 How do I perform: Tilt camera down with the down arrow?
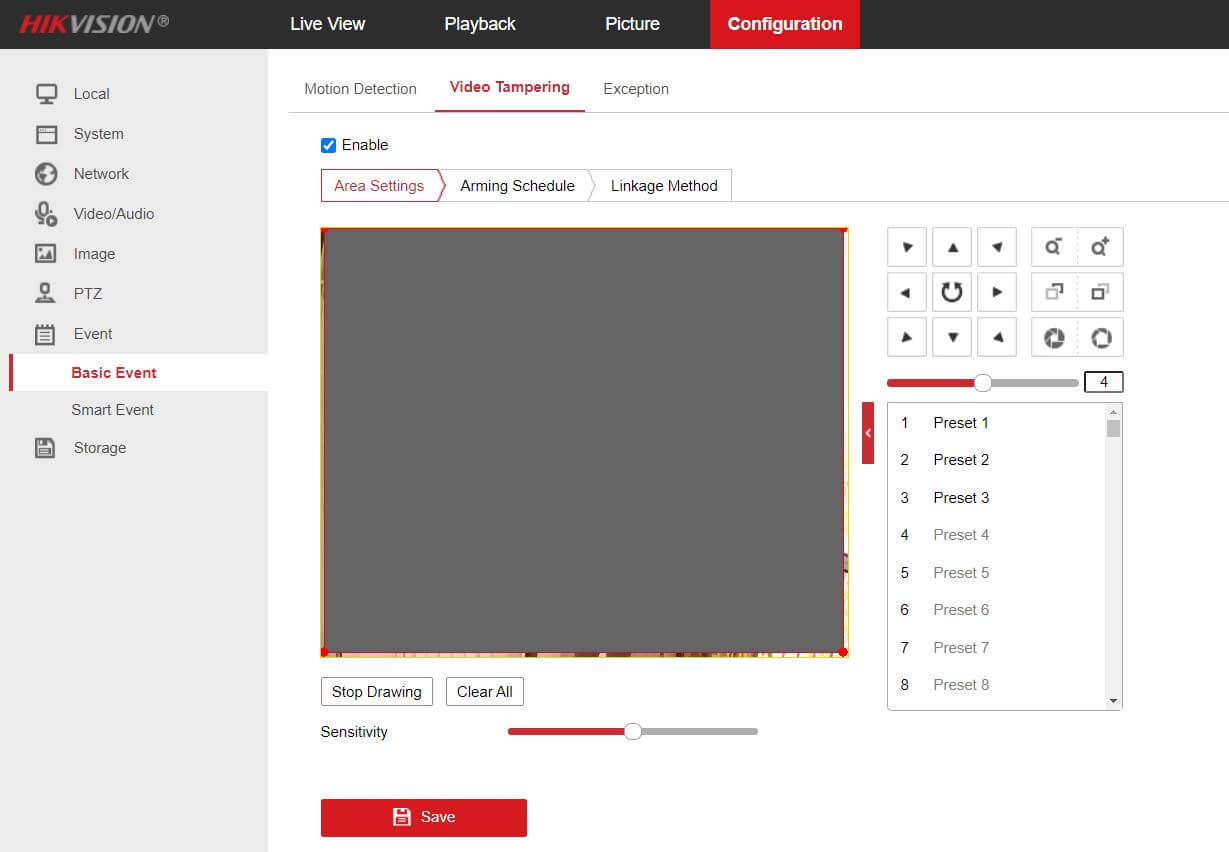[x=952, y=337]
